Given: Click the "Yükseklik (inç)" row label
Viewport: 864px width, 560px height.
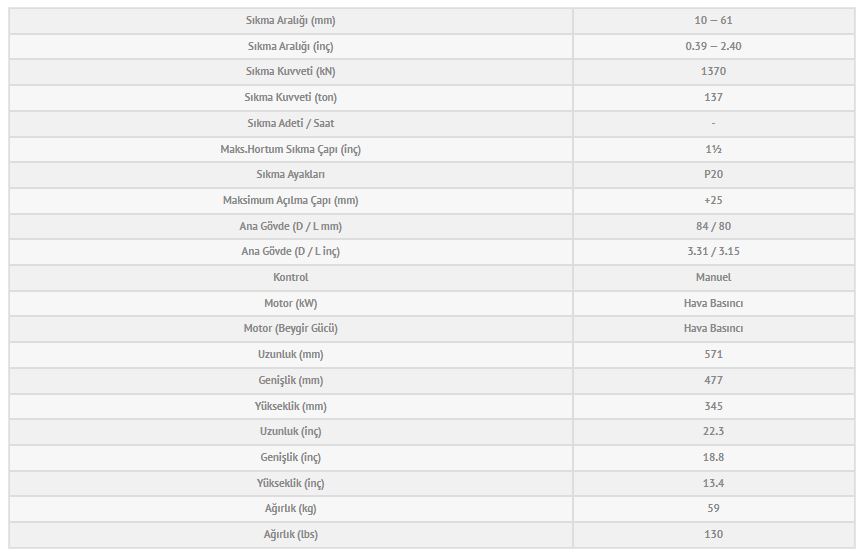Looking at the screenshot, I should click(290, 483).
